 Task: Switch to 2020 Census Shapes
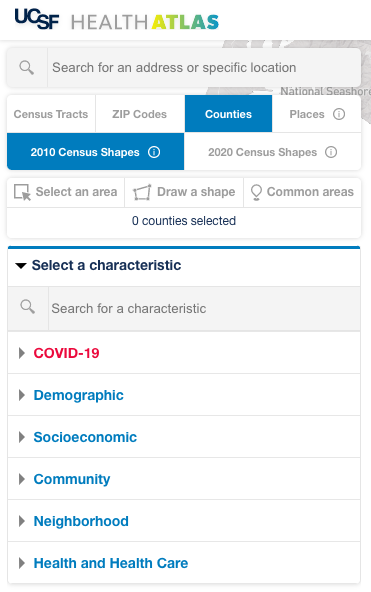(272, 152)
